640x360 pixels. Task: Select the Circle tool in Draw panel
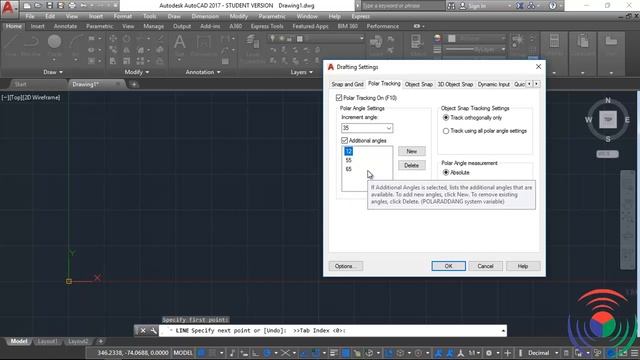(x=54, y=45)
